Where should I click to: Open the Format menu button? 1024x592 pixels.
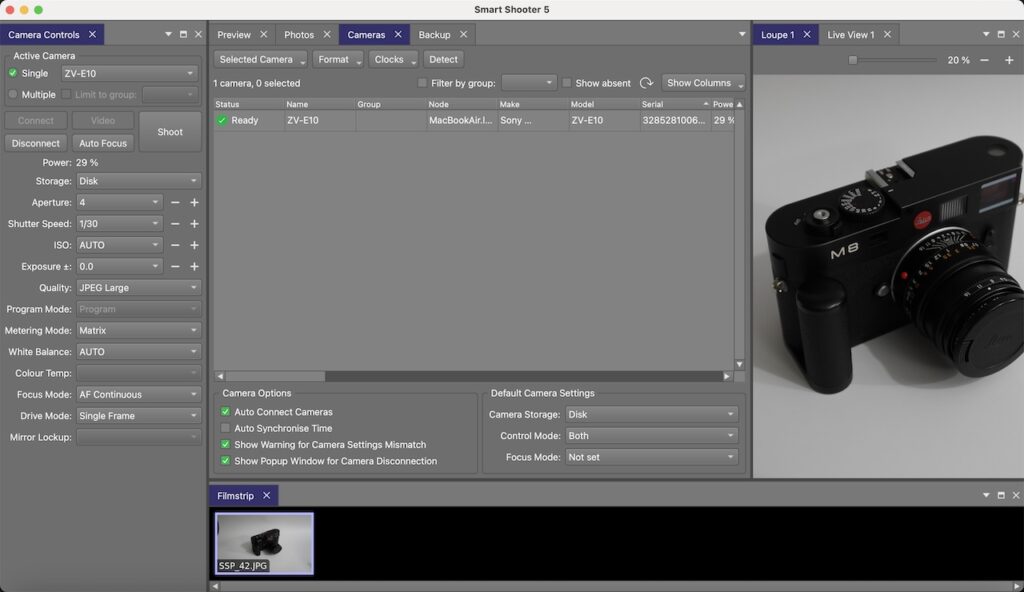click(338, 59)
